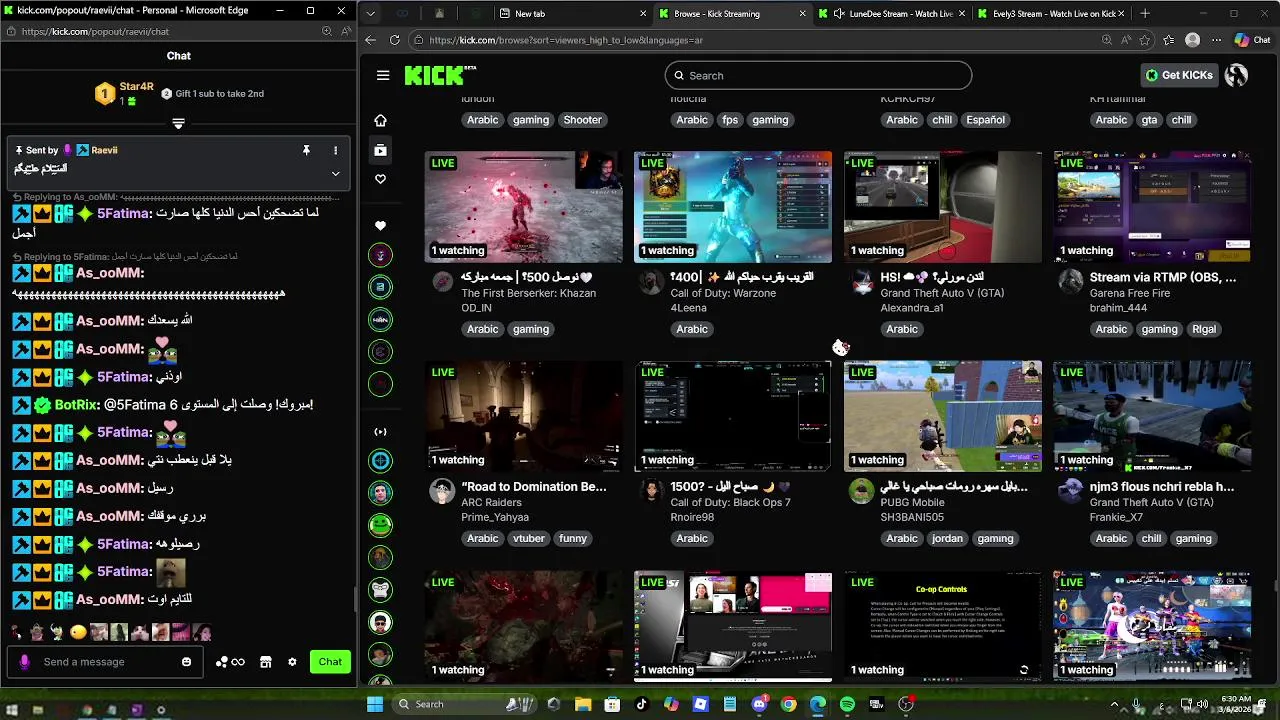Open the PUBG Mobile SH3BANI505 stream thumbnail
The width and height of the screenshot is (1280, 720).
pos(943,416)
